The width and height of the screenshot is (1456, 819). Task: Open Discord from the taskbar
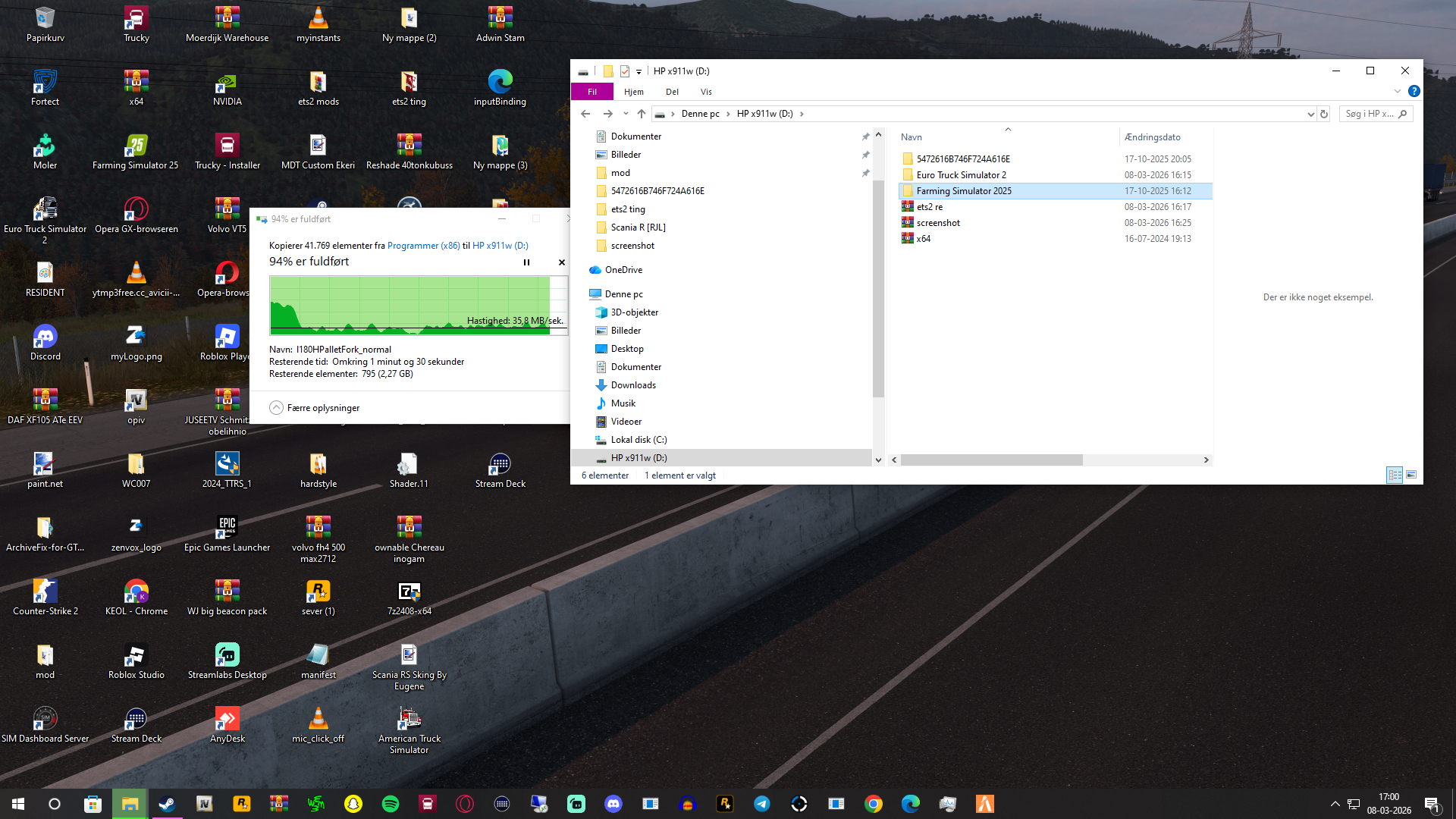pyautogui.click(x=613, y=804)
